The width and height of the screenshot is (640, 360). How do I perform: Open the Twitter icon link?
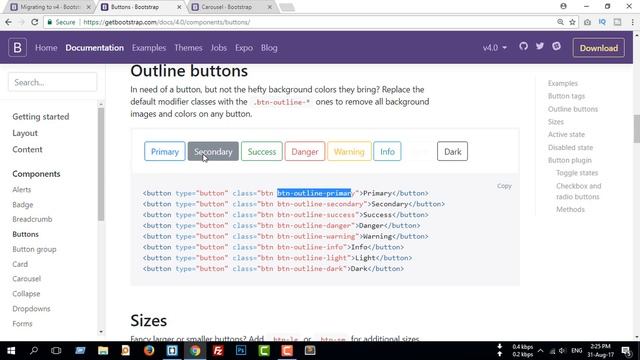(540, 47)
